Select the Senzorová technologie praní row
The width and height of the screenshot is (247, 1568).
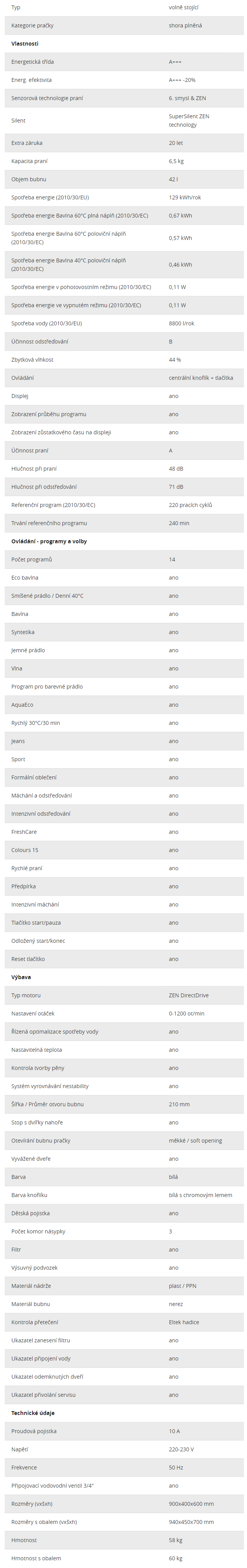coord(124,98)
